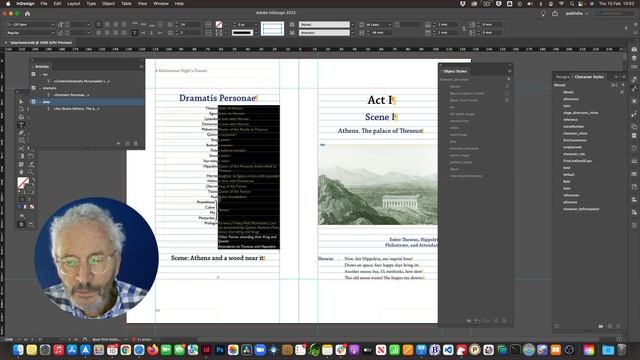Open Adobe InDesign from the Dock
Viewport: 640px width, 360px height.
pyautogui.click(x=206, y=350)
